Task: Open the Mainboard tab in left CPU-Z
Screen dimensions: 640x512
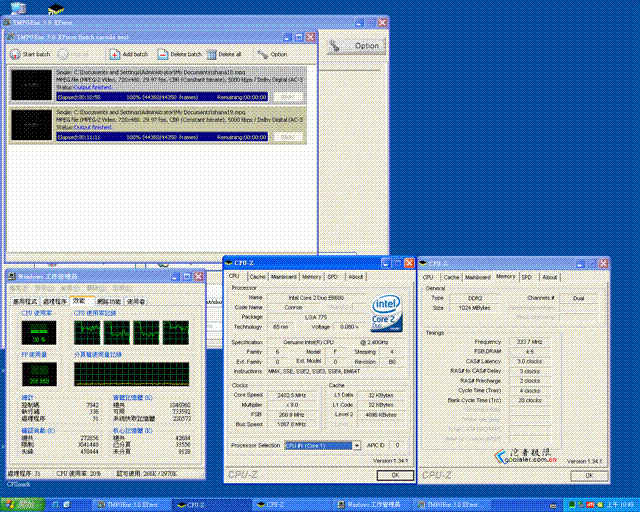Action: tap(284, 277)
